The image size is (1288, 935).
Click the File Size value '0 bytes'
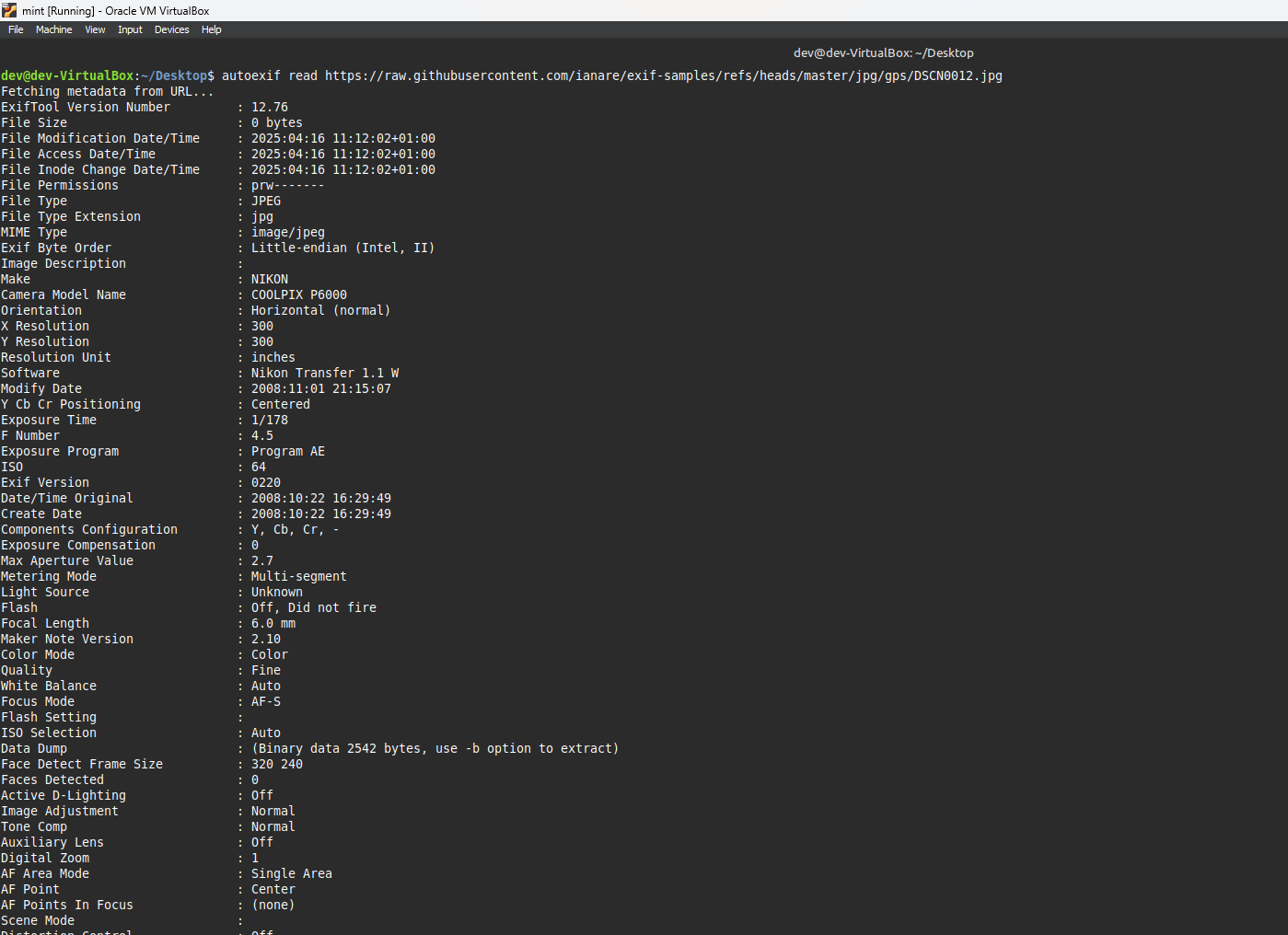pos(277,122)
